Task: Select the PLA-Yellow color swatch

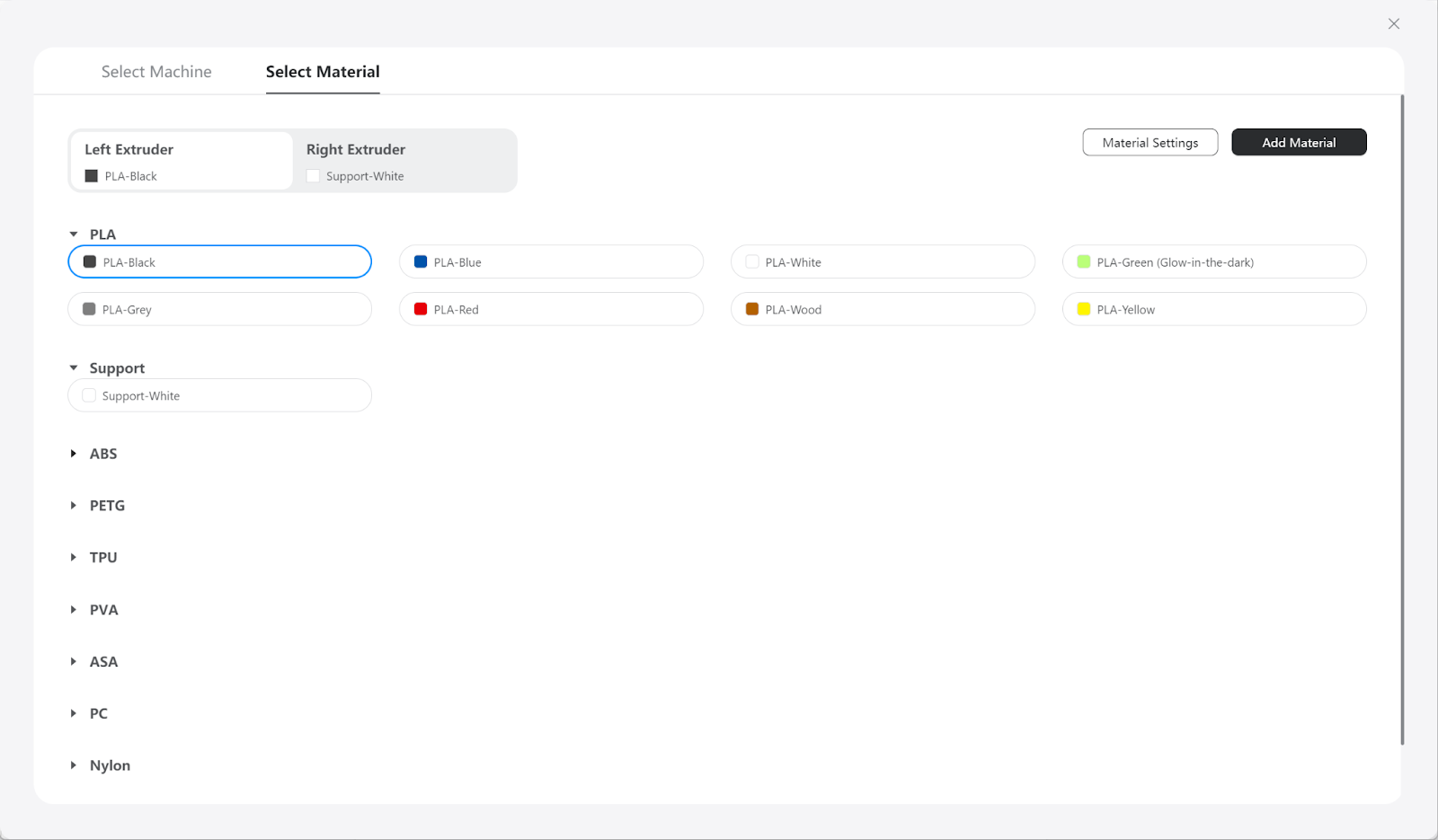Action: click(x=1084, y=310)
